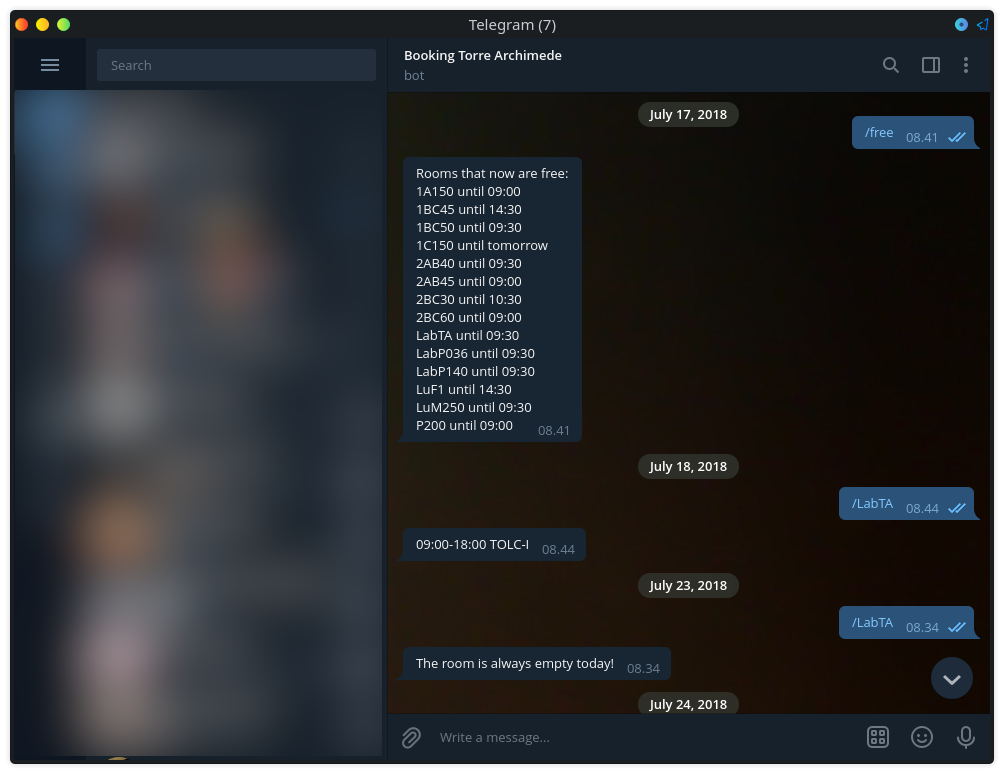Open the hamburger main menu
Screen dimensions: 1004x774
tap(50, 65)
